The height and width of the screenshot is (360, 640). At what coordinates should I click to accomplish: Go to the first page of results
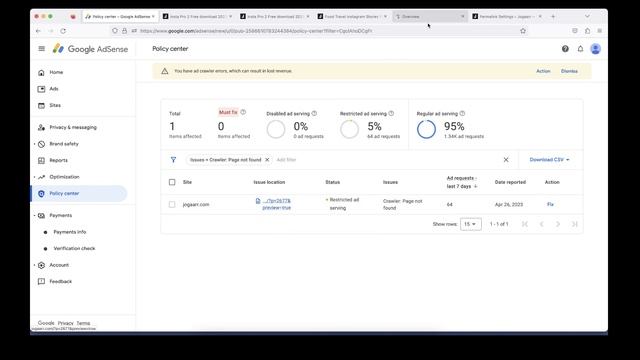524,224
